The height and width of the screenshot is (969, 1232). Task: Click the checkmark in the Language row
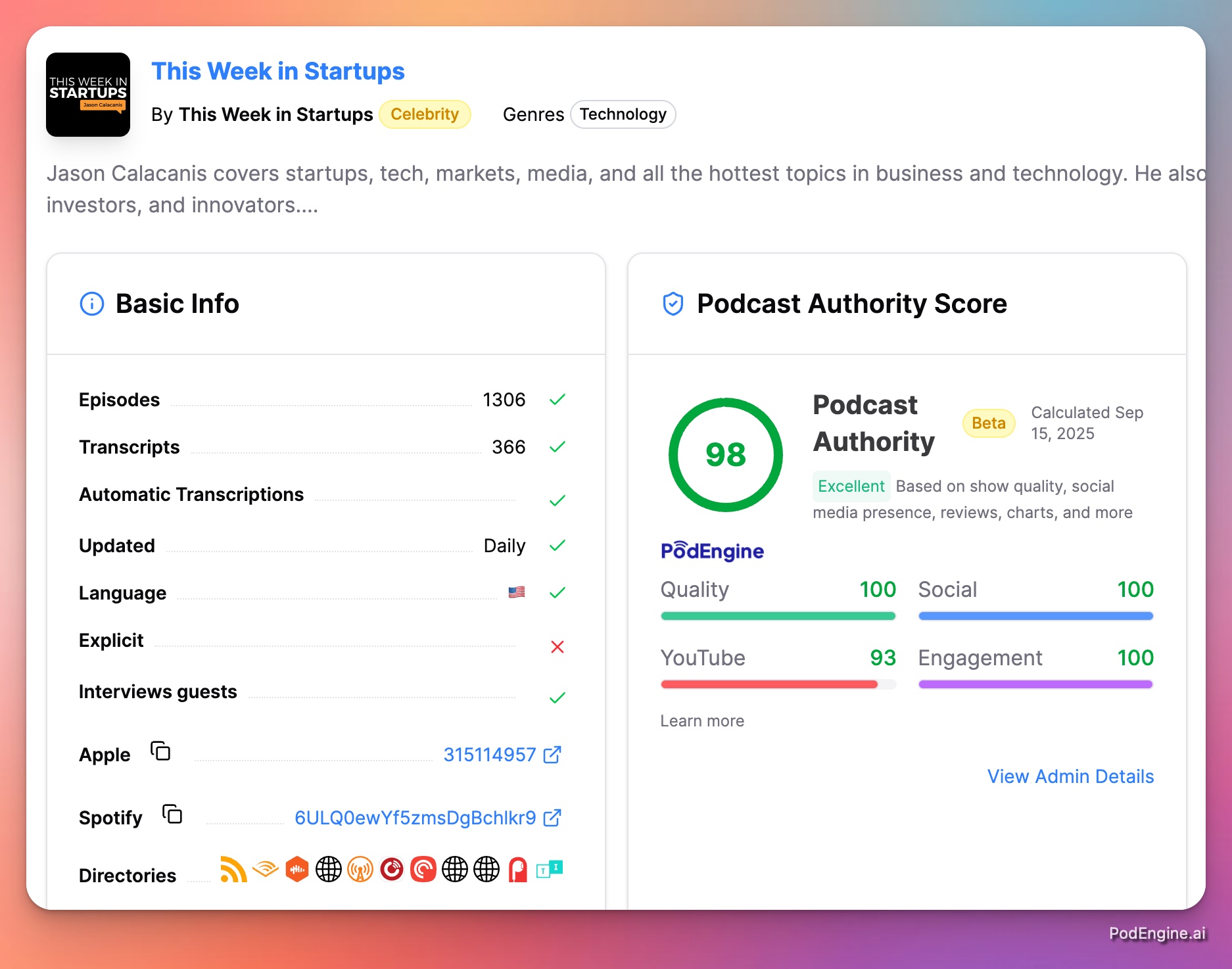[x=557, y=593]
